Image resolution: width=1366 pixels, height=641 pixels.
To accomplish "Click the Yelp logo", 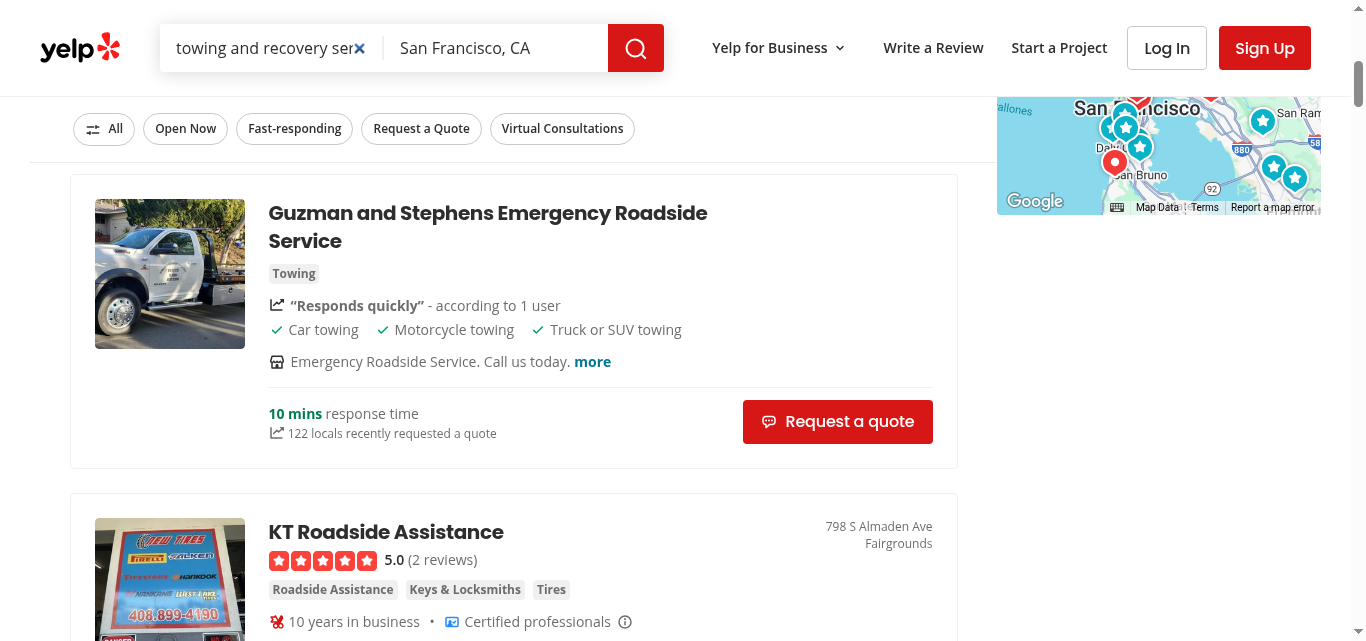I will (x=80, y=48).
